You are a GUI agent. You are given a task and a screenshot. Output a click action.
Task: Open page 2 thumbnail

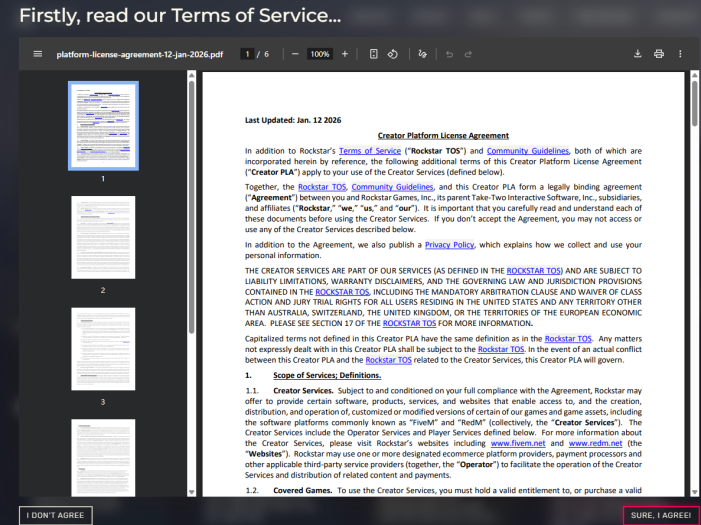[x=103, y=237]
